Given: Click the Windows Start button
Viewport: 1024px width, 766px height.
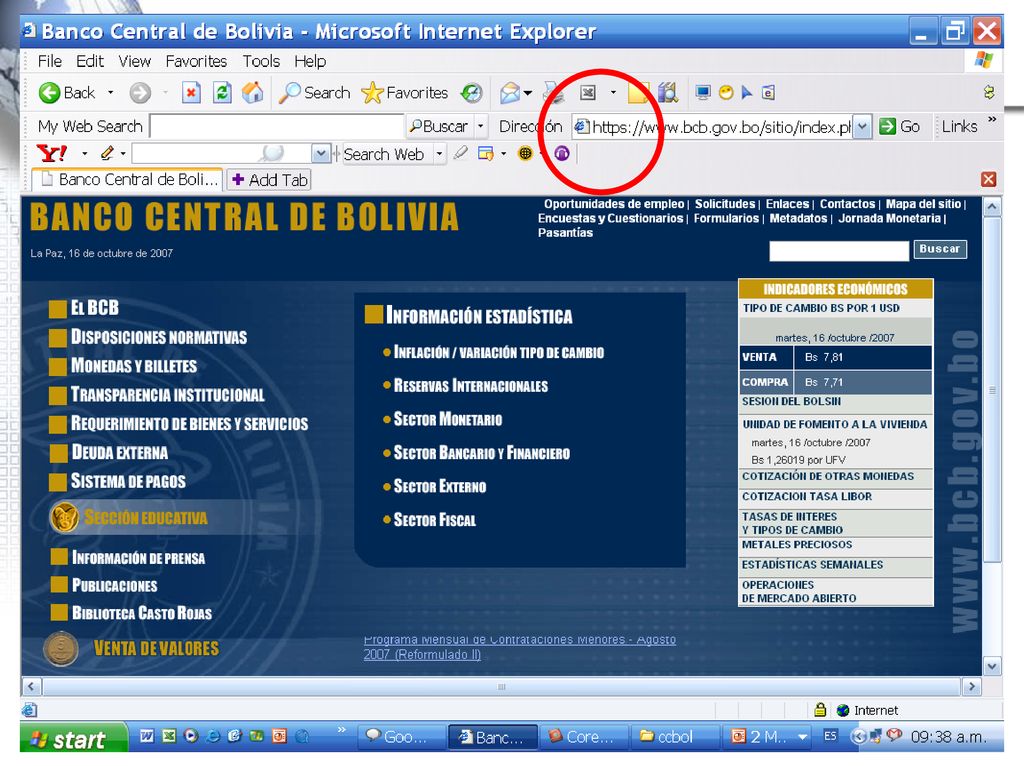Looking at the screenshot, I should tap(74, 739).
